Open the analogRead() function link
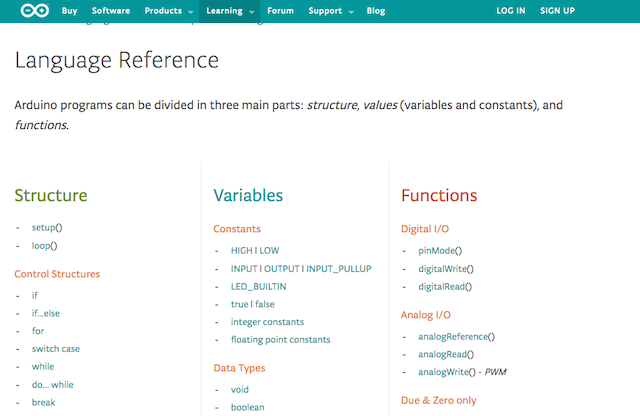 (x=446, y=354)
